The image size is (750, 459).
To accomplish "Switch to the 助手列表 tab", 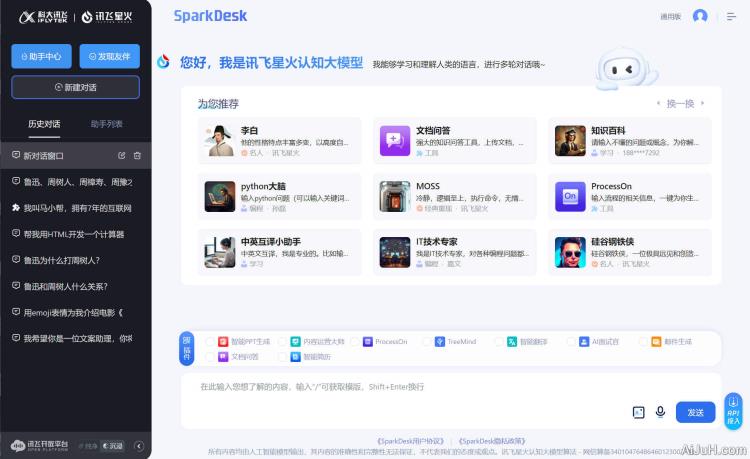I will pos(106,124).
